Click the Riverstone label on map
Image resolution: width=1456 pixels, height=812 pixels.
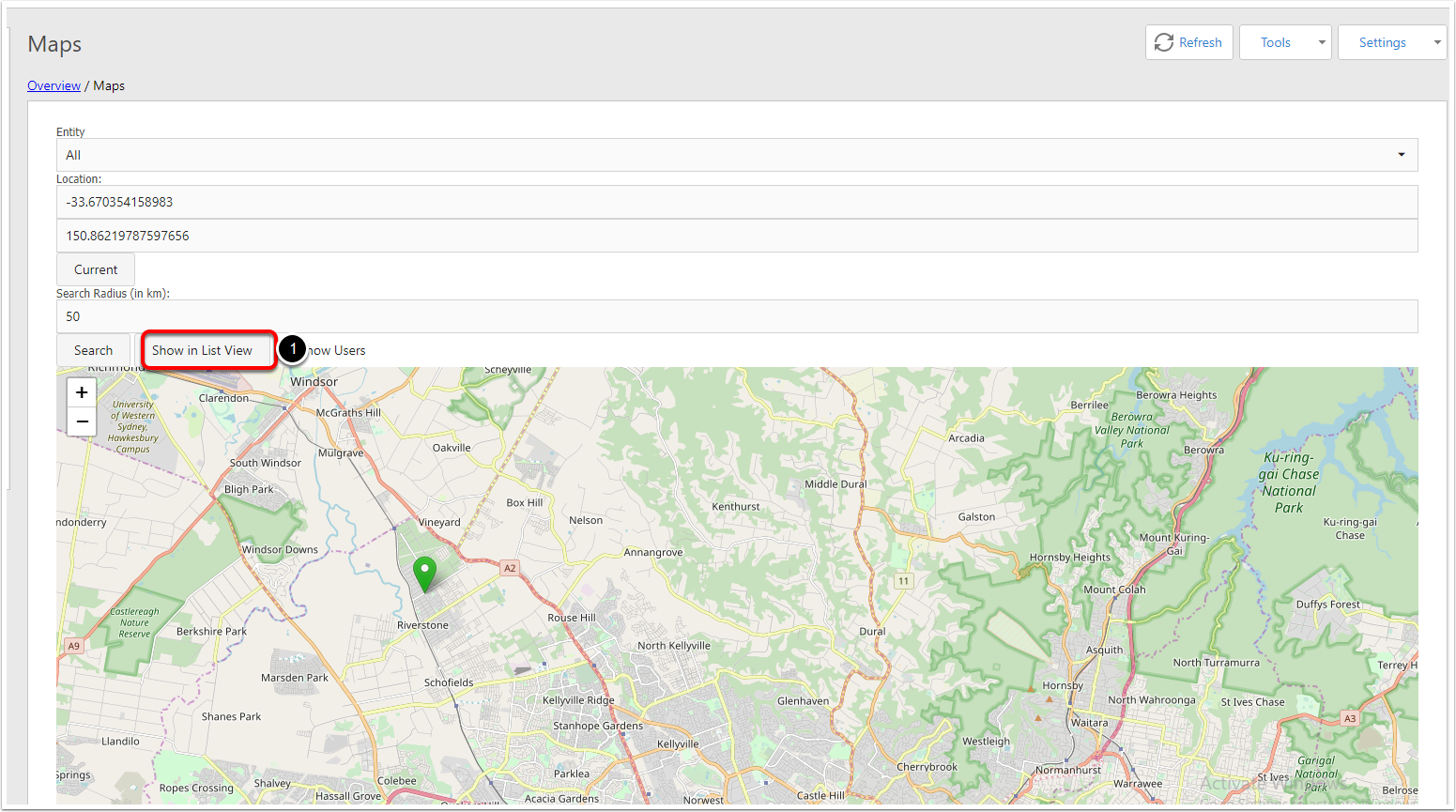[x=422, y=625]
